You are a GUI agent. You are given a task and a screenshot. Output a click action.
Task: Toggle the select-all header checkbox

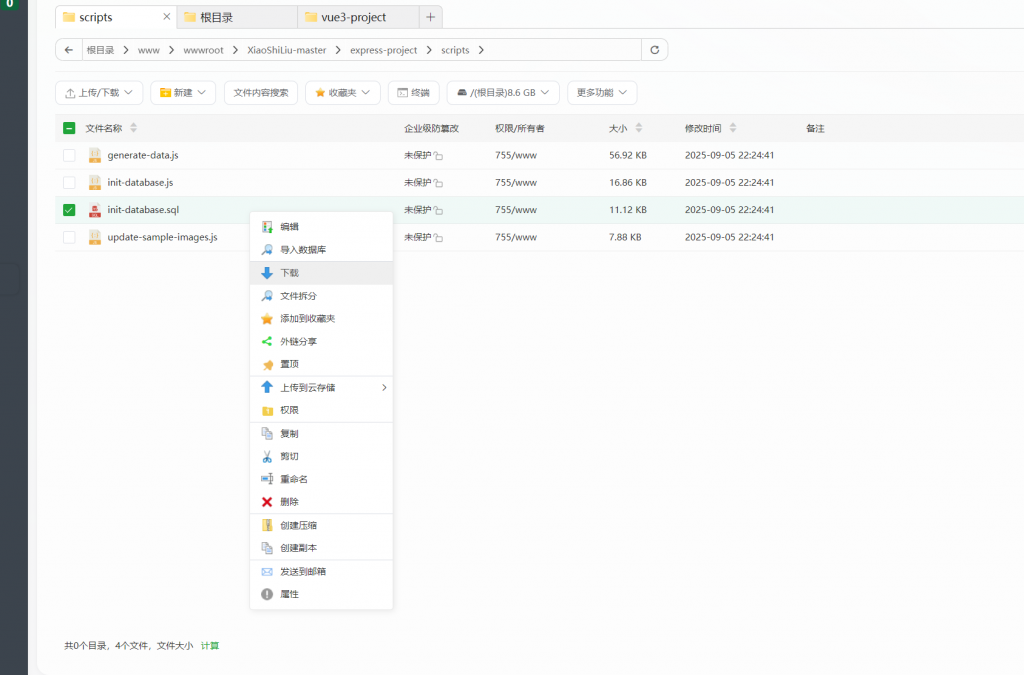69,128
